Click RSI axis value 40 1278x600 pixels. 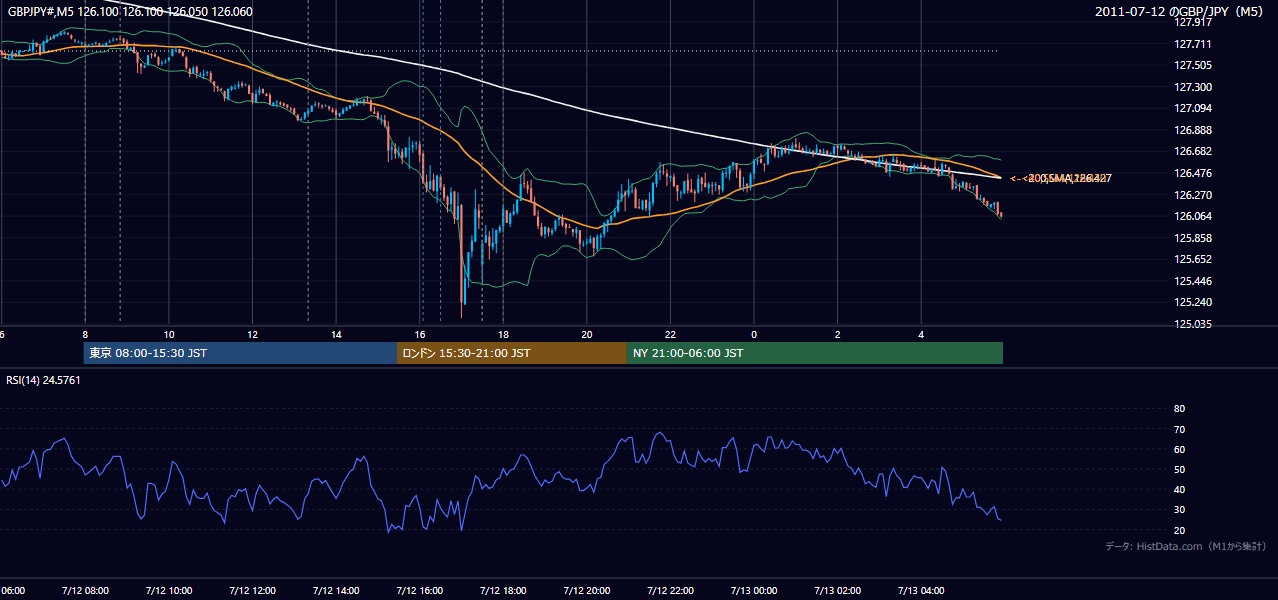click(x=1179, y=490)
